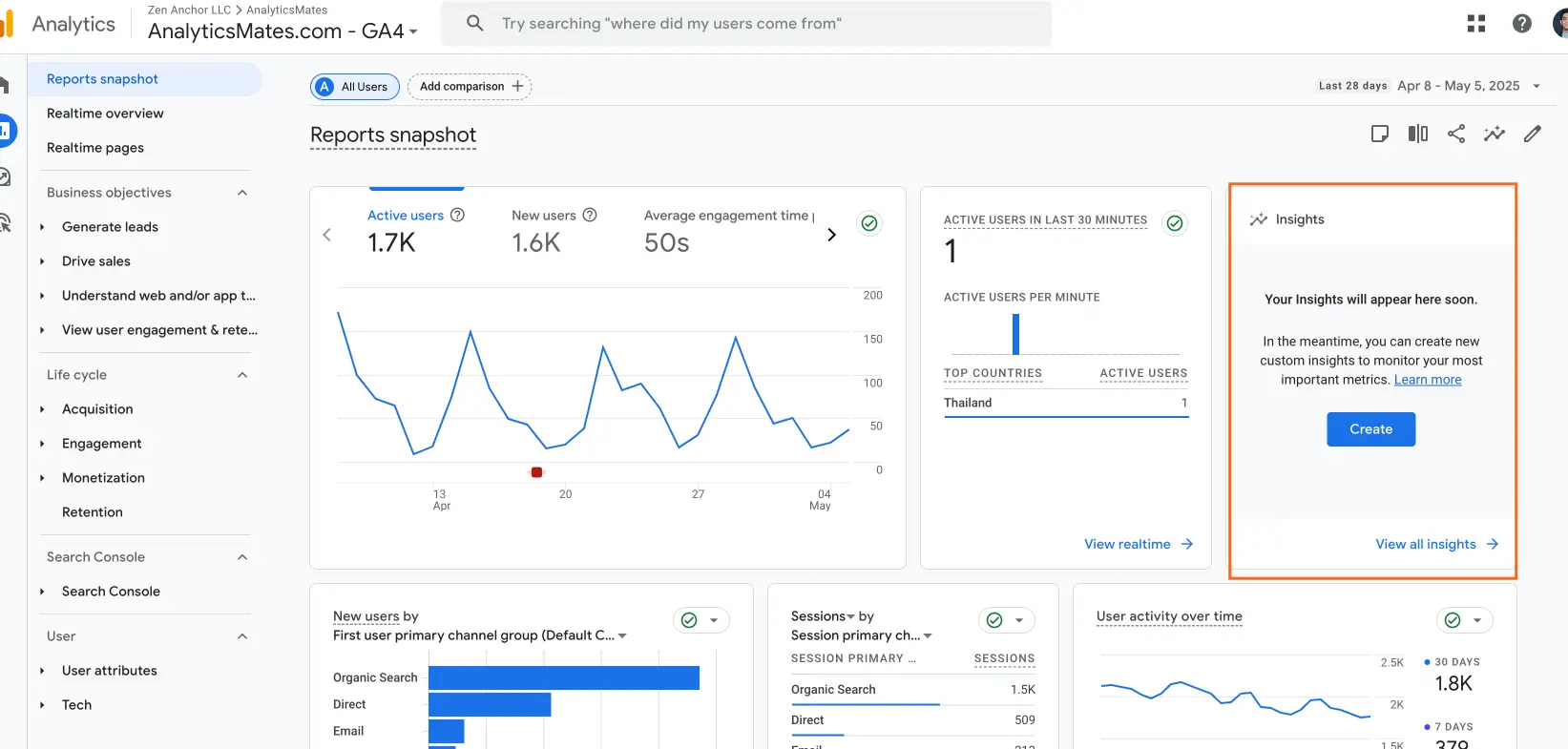Open Drive sales topic
The image size is (1568, 749).
pos(96,261)
